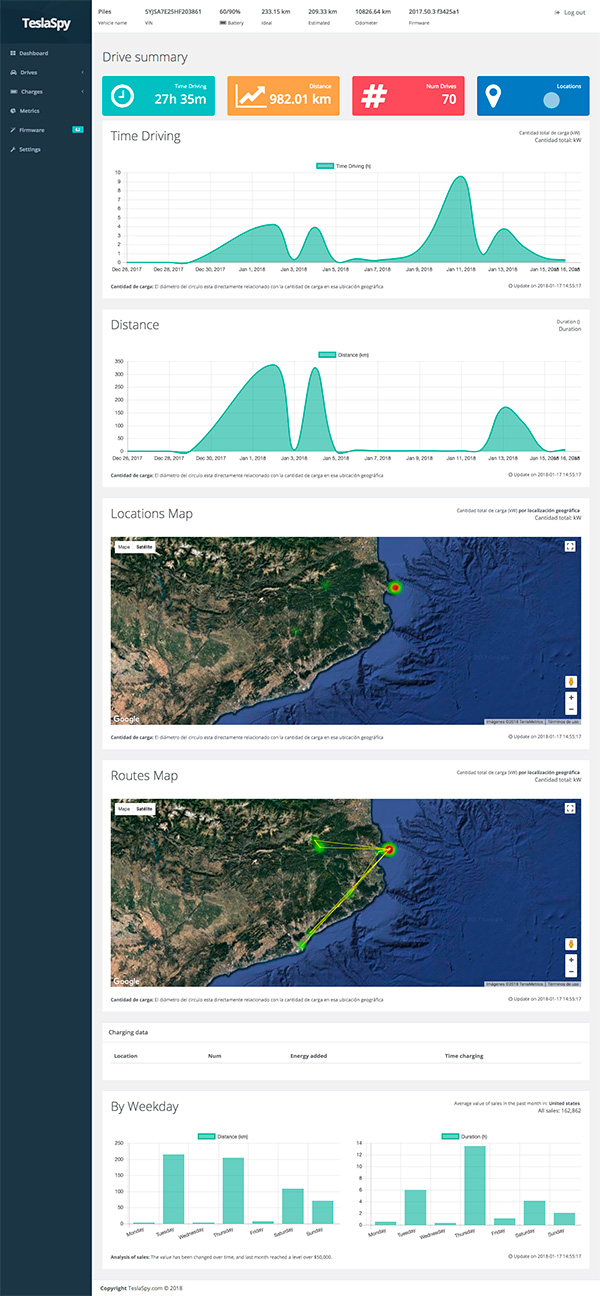Toggle the Time Driving (h) legend series
This screenshot has width=600, height=1296.
[343, 166]
